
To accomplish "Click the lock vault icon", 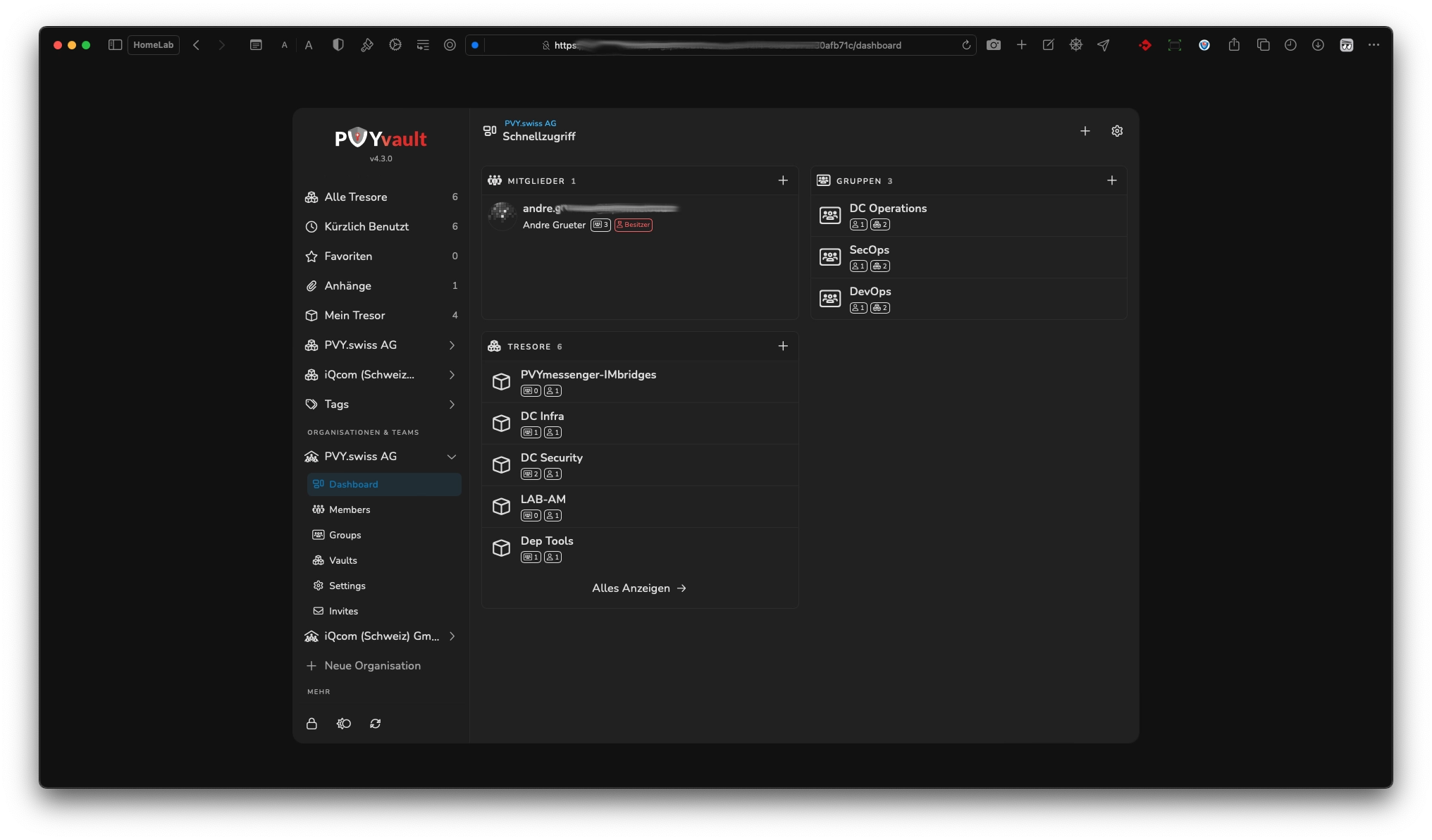I will click(311, 724).
